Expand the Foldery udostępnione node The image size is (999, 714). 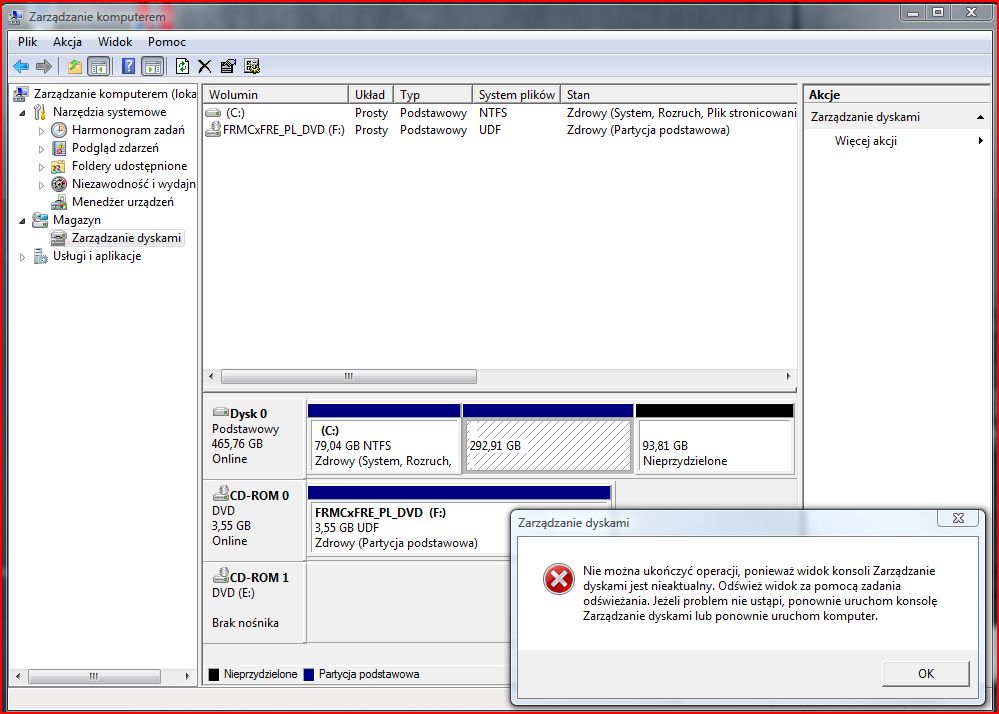[41, 167]
